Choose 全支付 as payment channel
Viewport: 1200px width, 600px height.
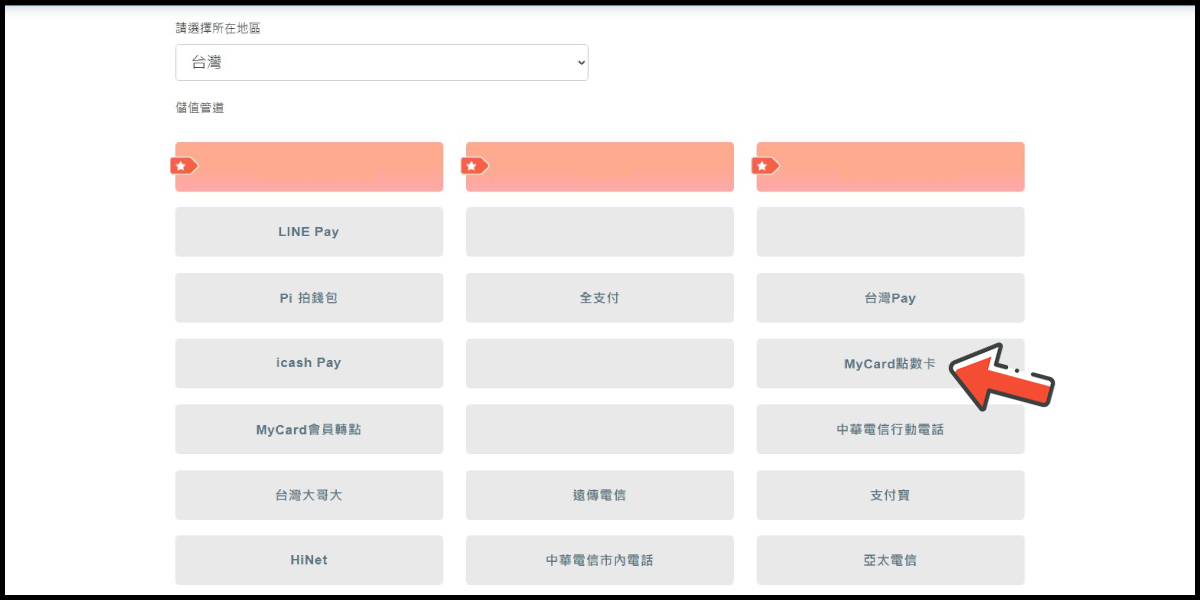[x=600, y=298]
